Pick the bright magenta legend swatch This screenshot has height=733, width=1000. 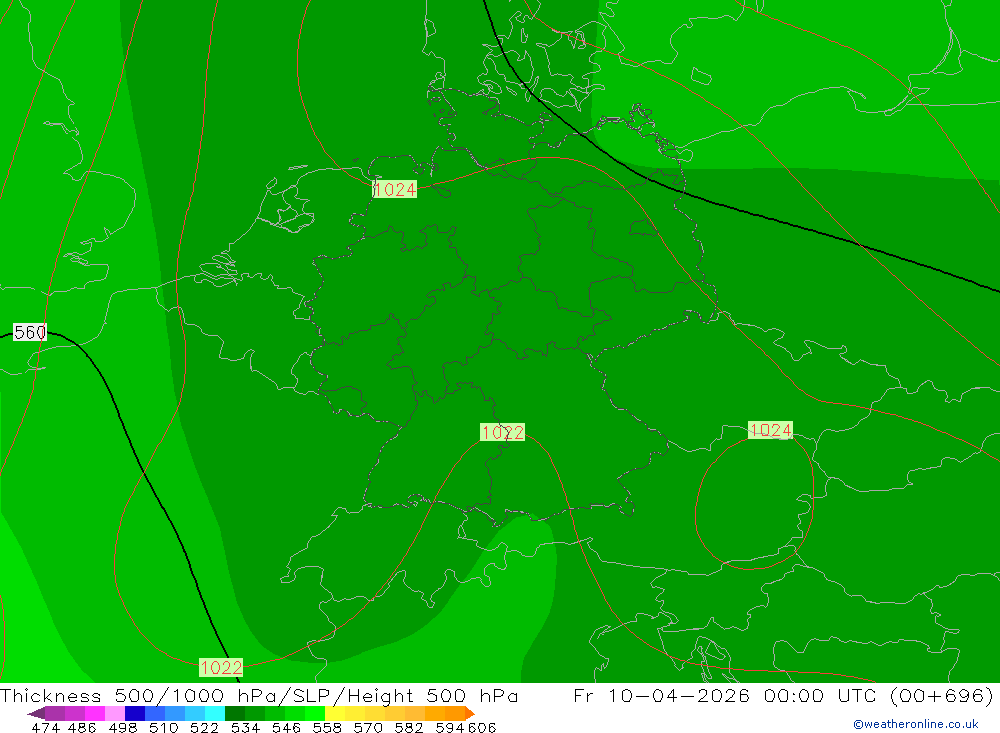tap(95, 713)
